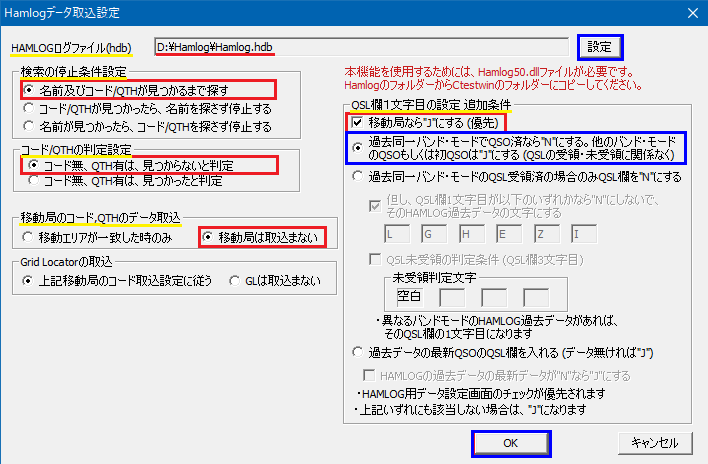This screenshot has height=464, width=708.
Task: Click the HAMLOG log file path field
Action: click(x=360, y=46)
